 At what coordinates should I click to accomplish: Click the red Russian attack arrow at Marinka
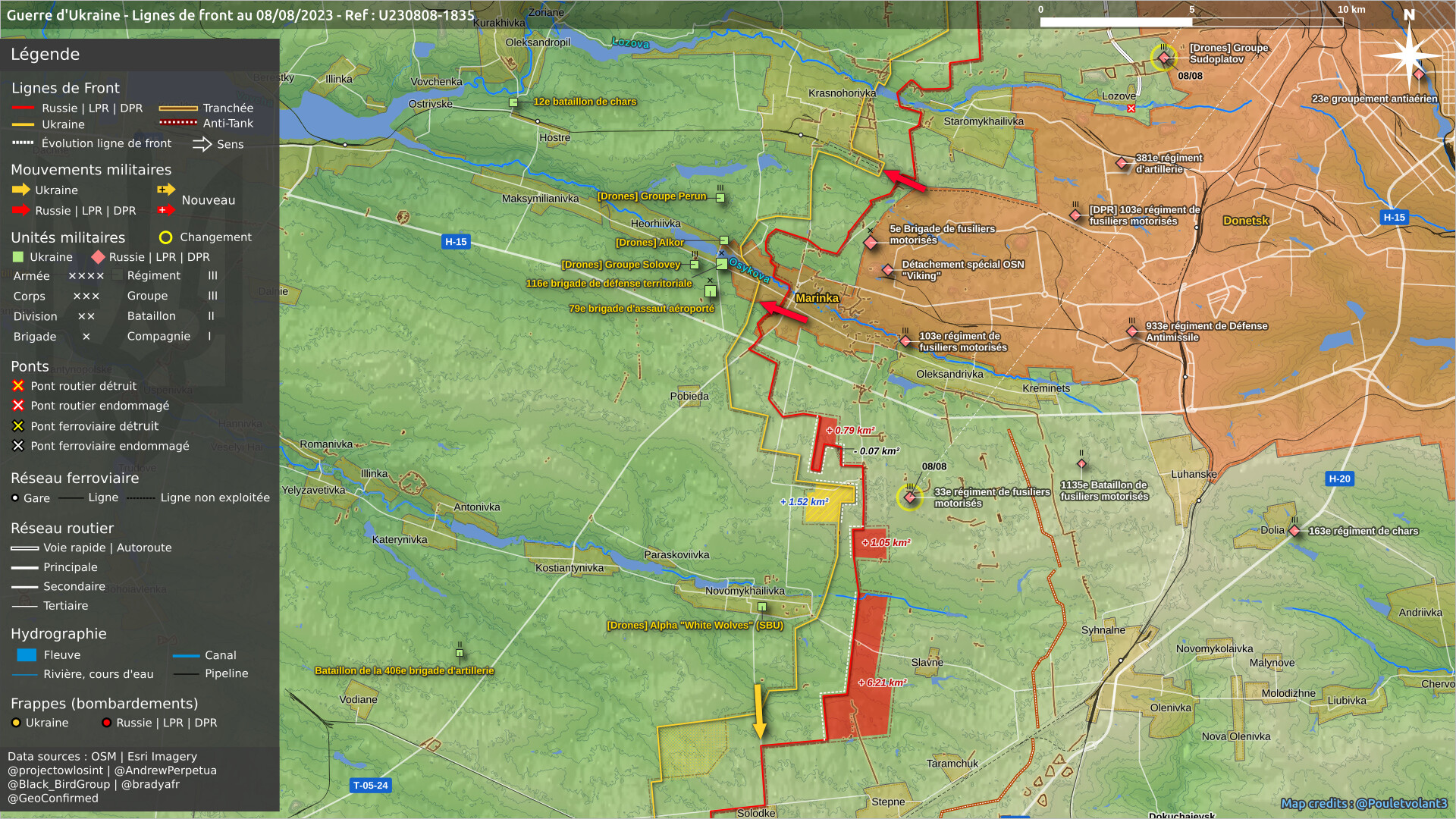783,312
